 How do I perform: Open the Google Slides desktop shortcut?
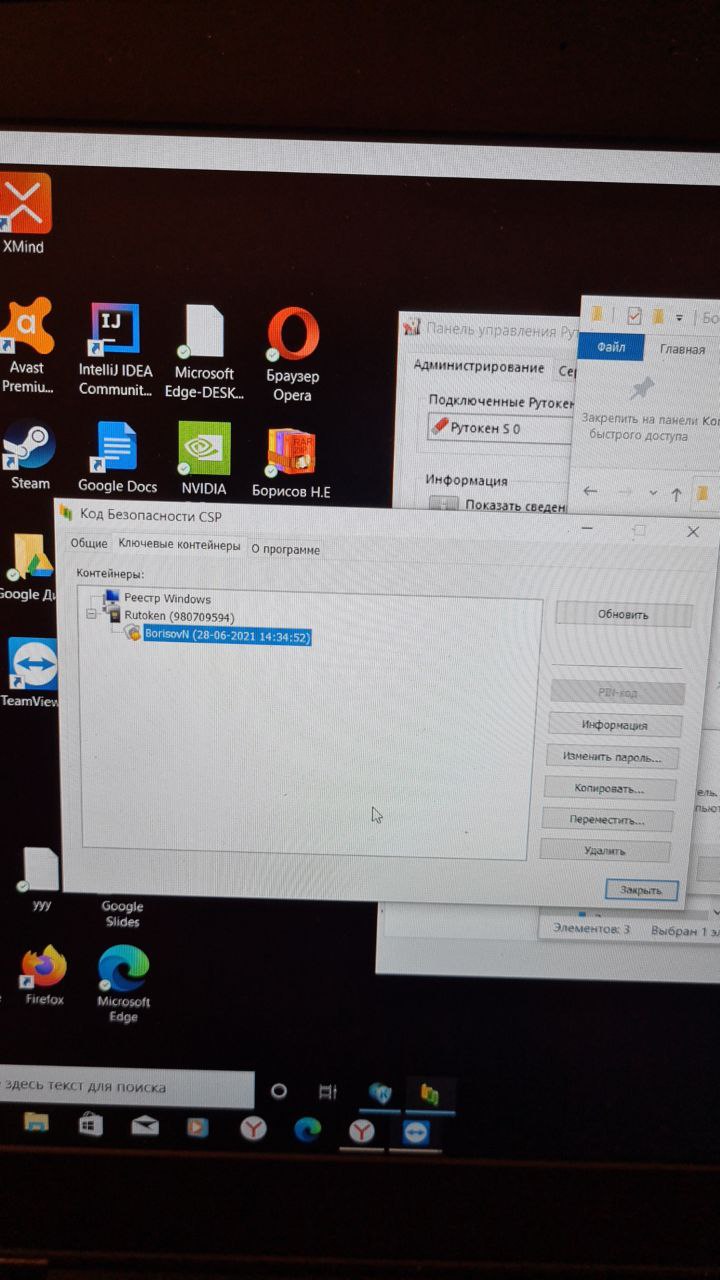click(x=122, y=913)
